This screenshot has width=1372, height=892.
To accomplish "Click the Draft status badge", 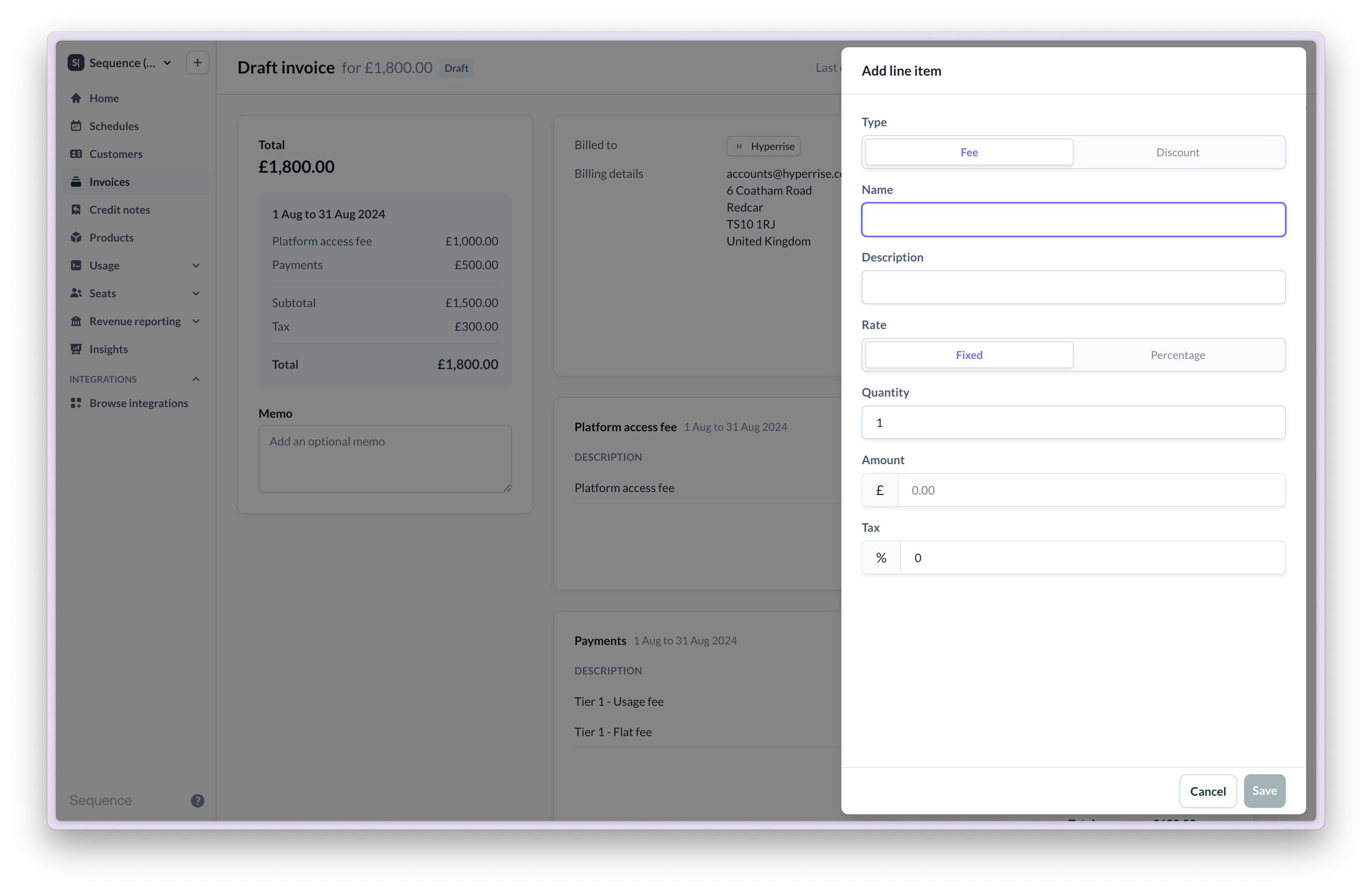I will click(456, 68).
